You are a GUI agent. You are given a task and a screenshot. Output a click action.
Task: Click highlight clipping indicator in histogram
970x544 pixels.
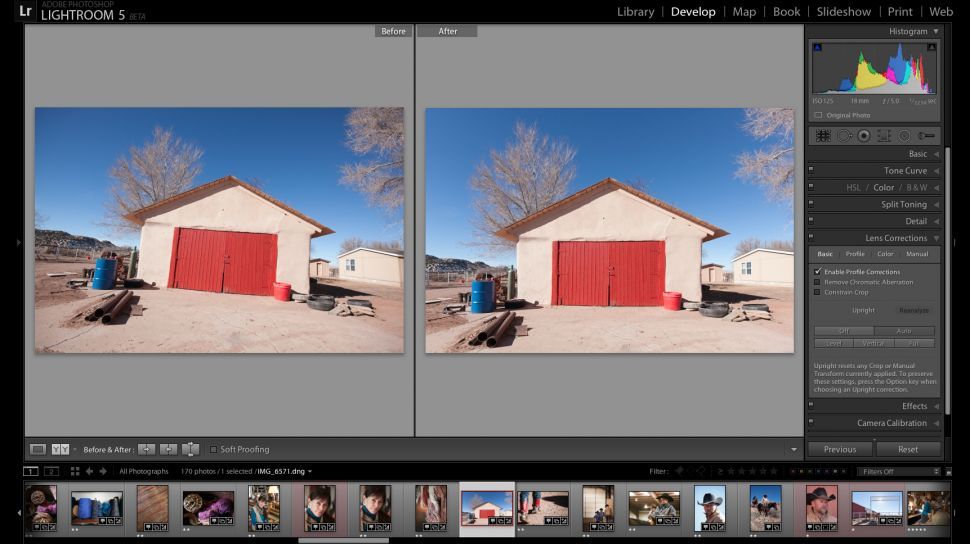[x=931, y=47]
